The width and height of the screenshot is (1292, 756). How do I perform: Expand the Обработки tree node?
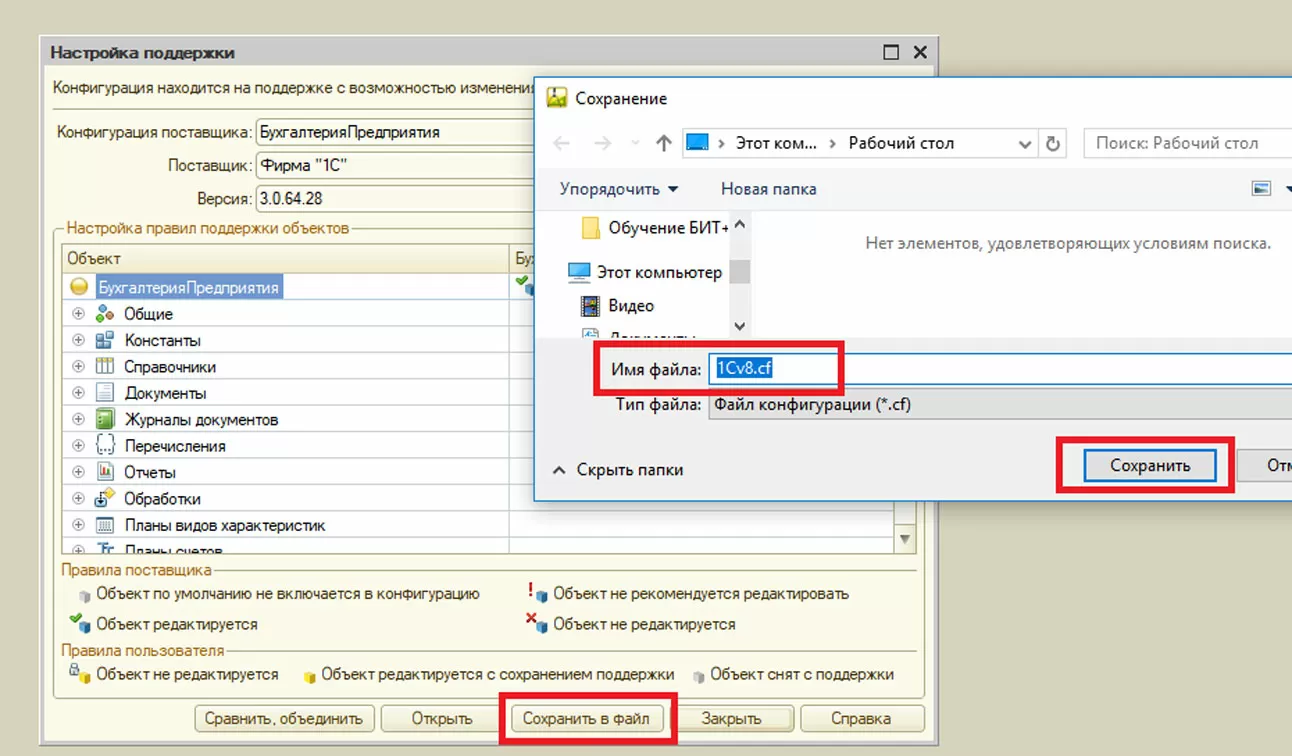coord(79,498)
